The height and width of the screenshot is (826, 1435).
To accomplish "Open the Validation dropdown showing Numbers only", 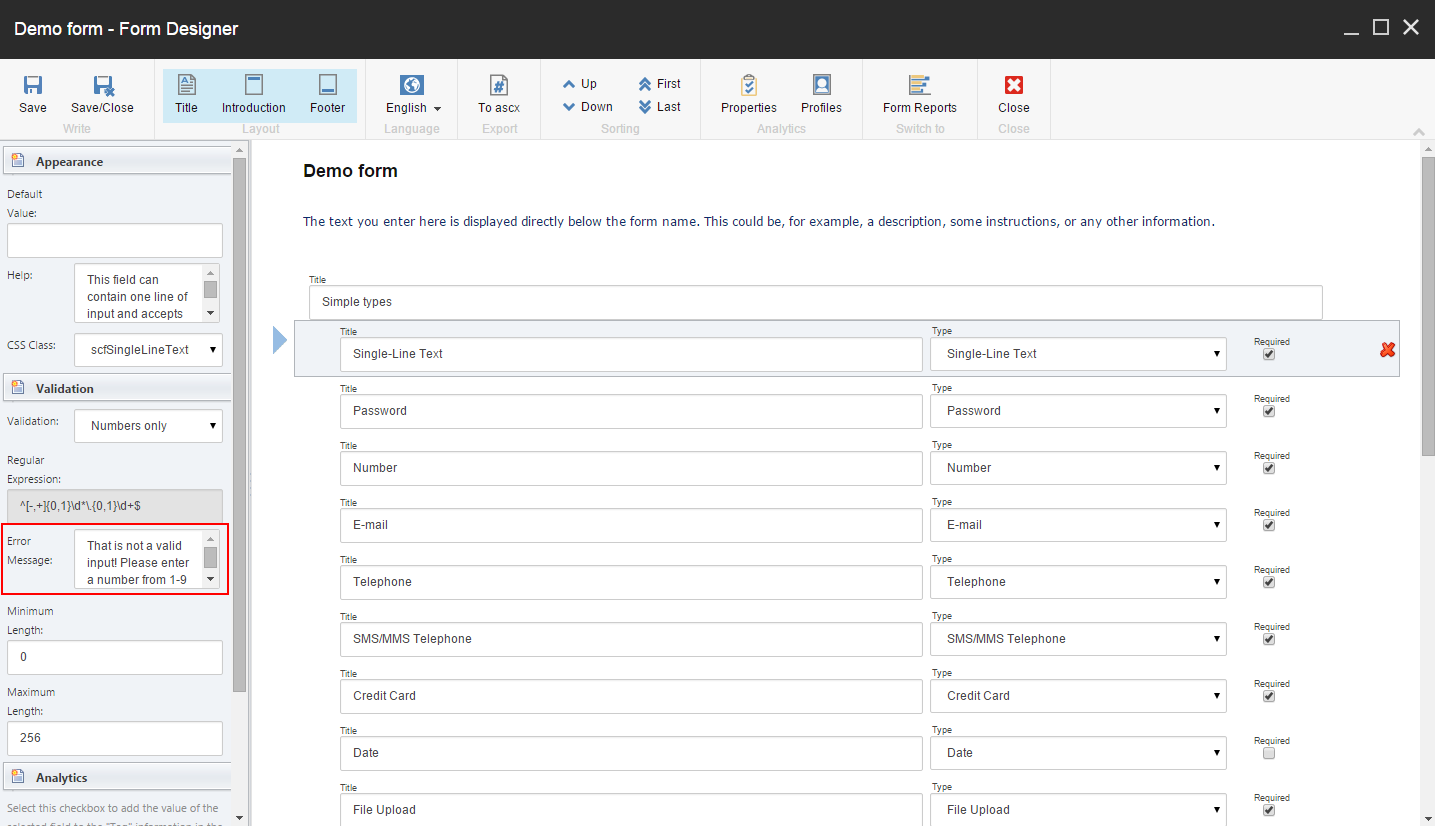I will pos(148,425).
